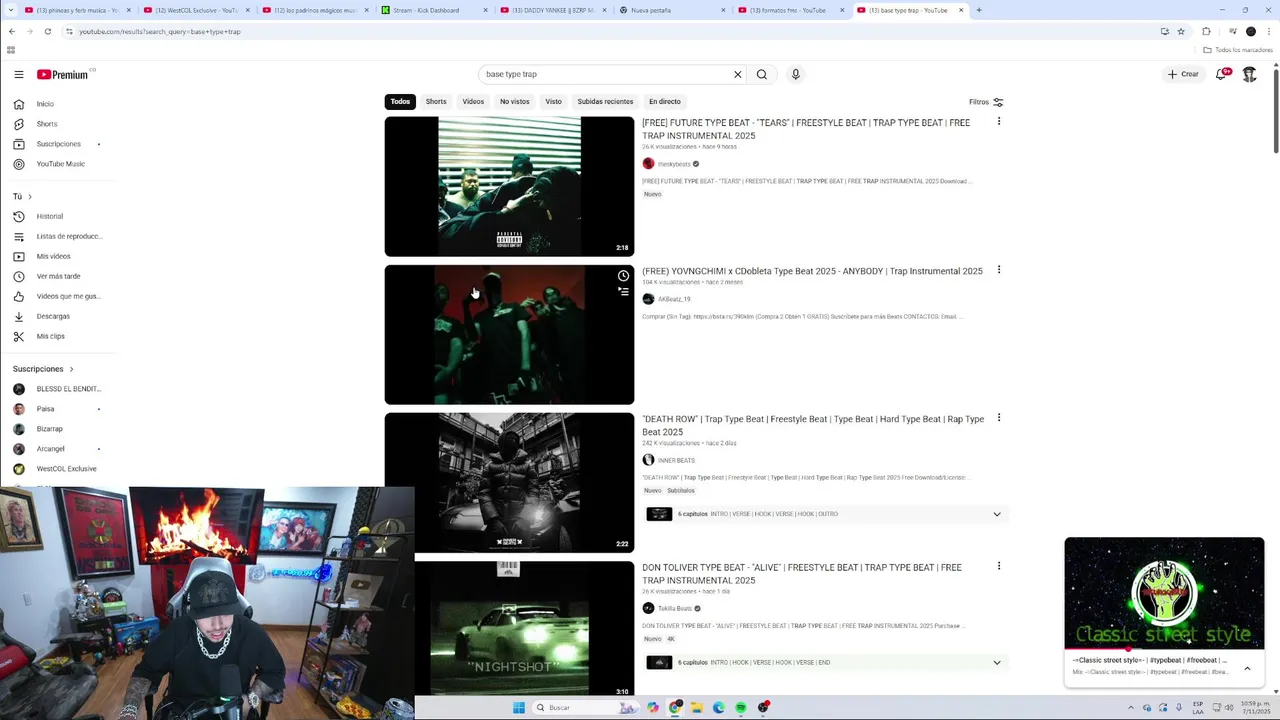Open Windows Start menu

point(519,708)
